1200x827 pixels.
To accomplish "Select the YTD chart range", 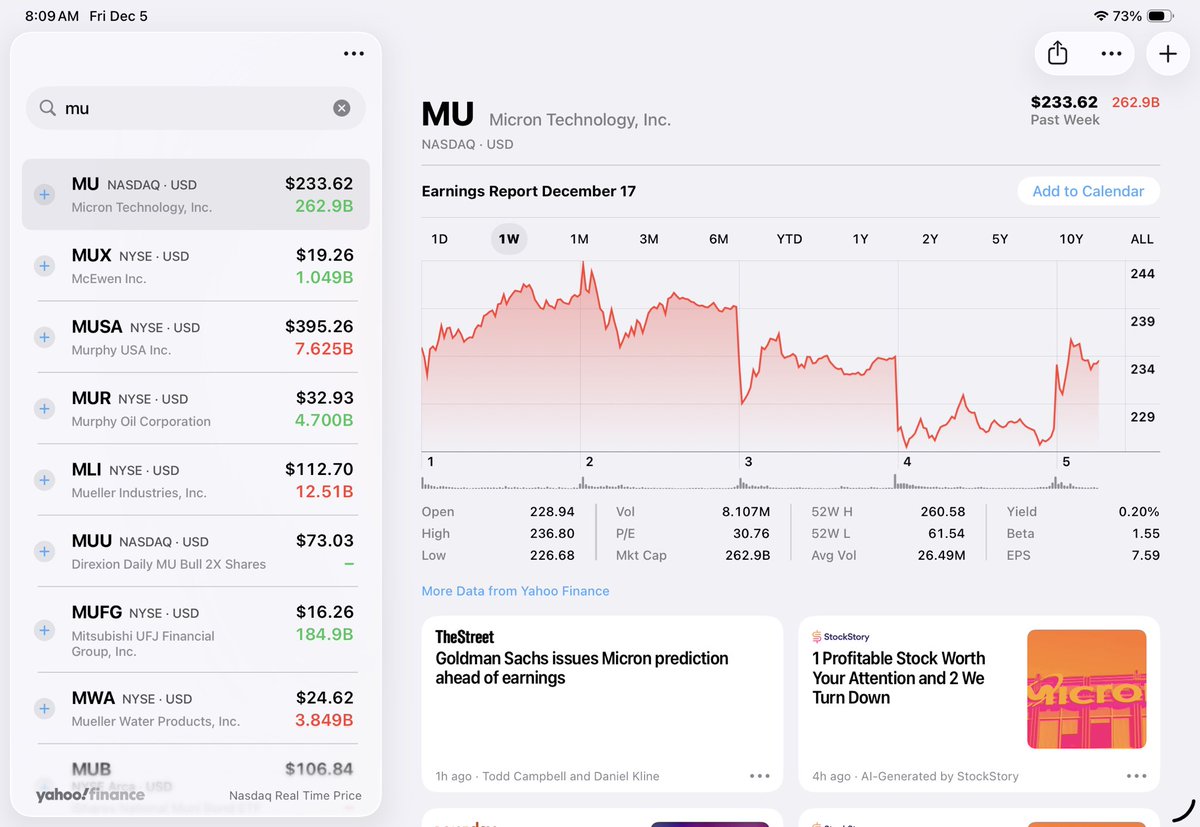I will coord(789,239).
